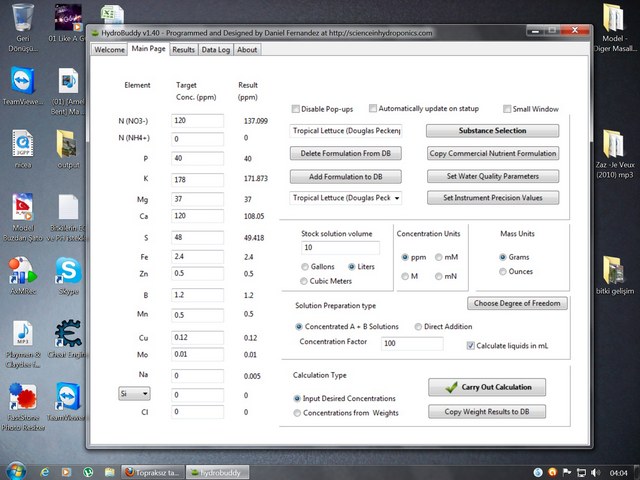Click Copy Weight Results to DB
The width and height of the screenshot is (640, 480).
(x=487, y=412)
